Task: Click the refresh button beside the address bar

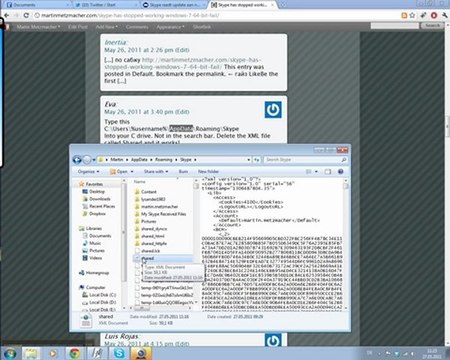Action: (x=256, y=160)
